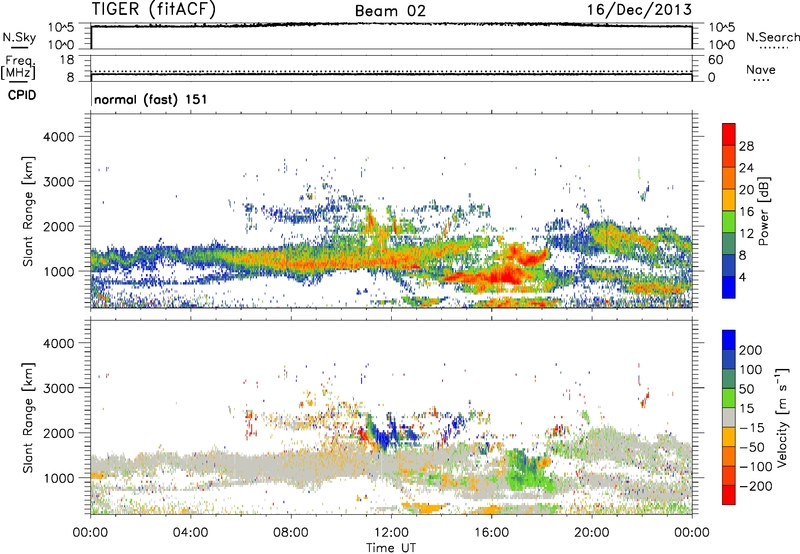Select the '4' tick on Power color bar
The height and width of the screenshot is (554, 800).
click(x=742, y=278)
